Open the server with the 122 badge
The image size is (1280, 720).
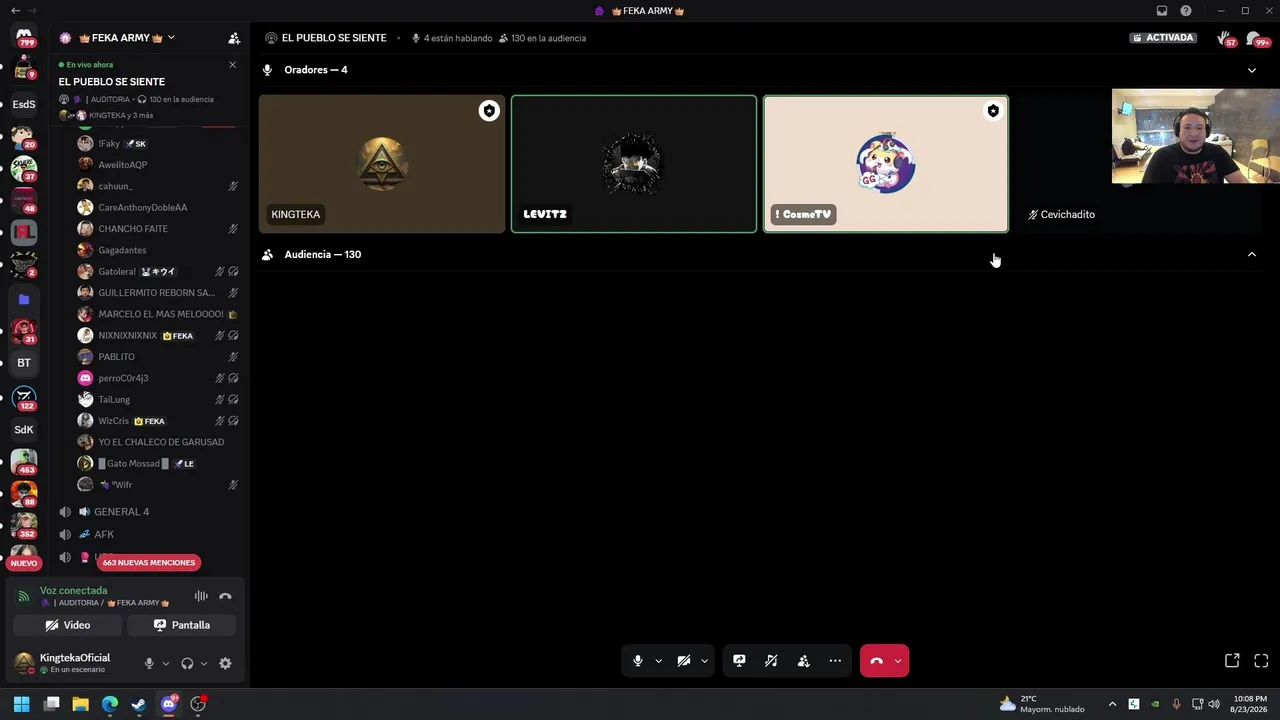tap(24, 398)
